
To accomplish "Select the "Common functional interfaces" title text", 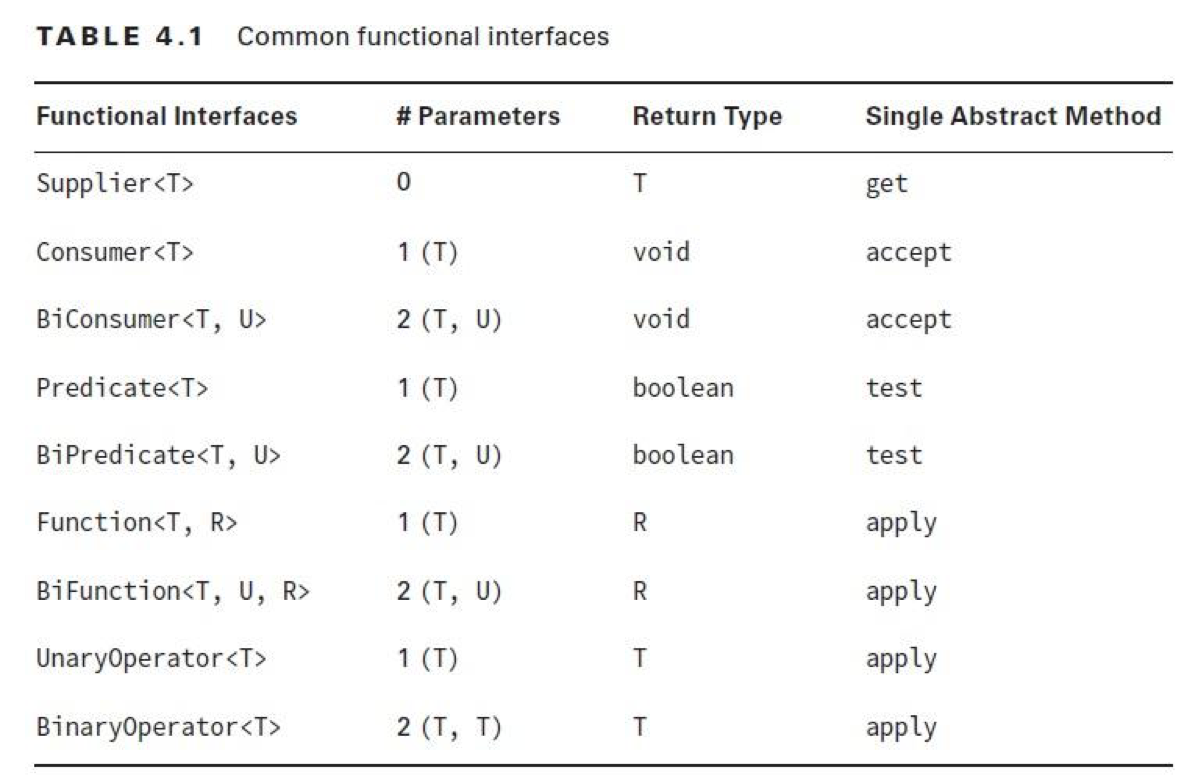I will pos(423,38).
